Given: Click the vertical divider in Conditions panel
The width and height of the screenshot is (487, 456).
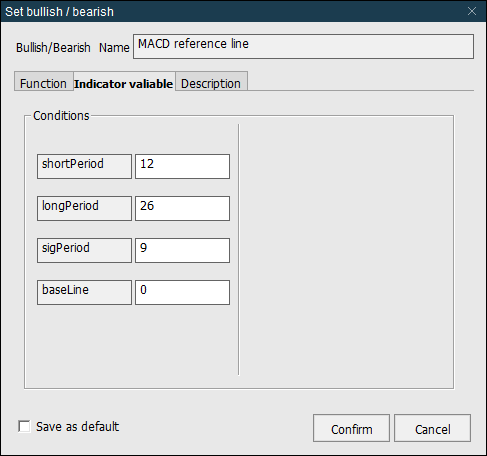Looking at the screenshot, I should pyautogui.click(x=239, y=250).
